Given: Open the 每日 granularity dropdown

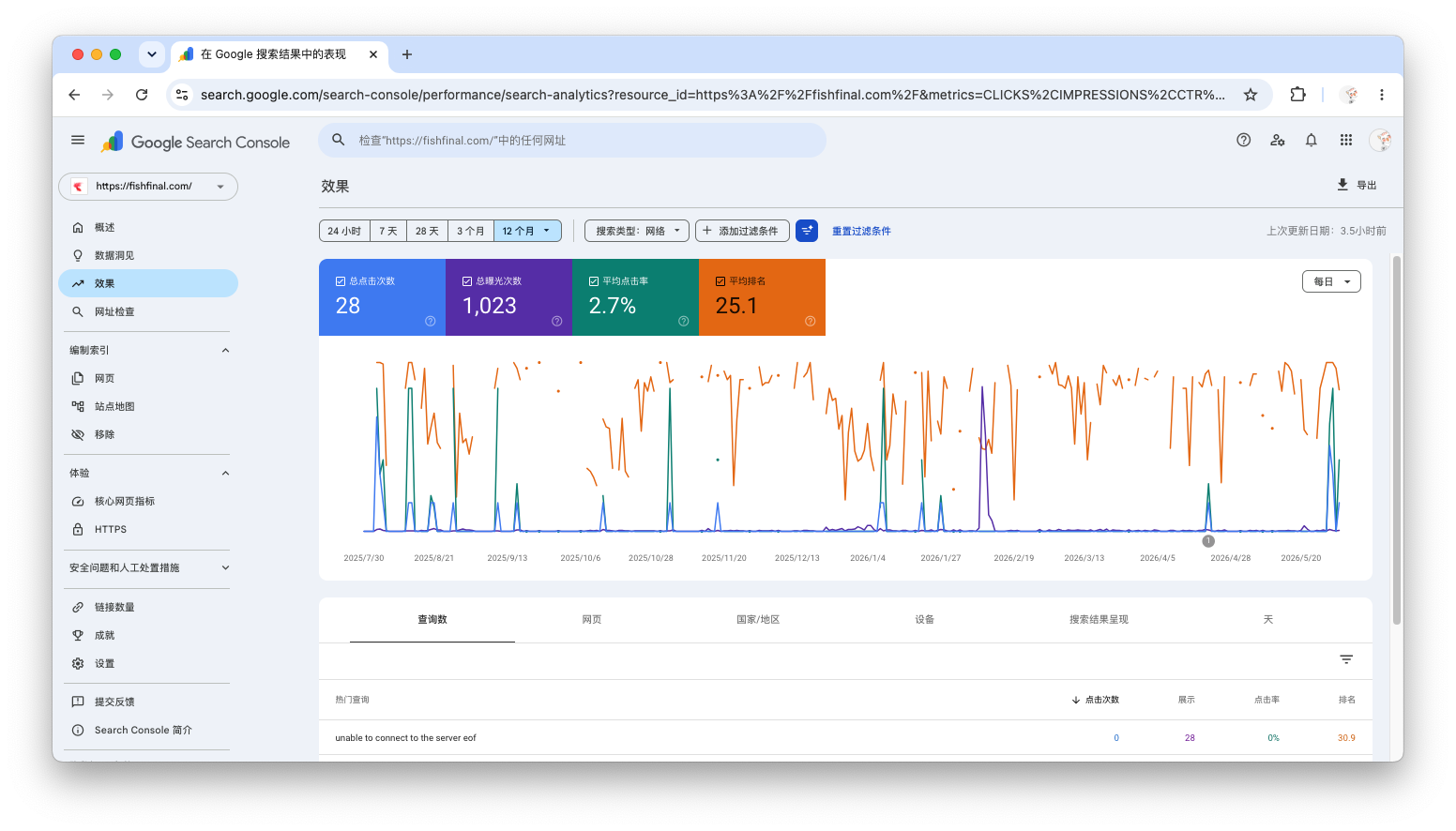Looking at the screenshot, I should 1331,281.
